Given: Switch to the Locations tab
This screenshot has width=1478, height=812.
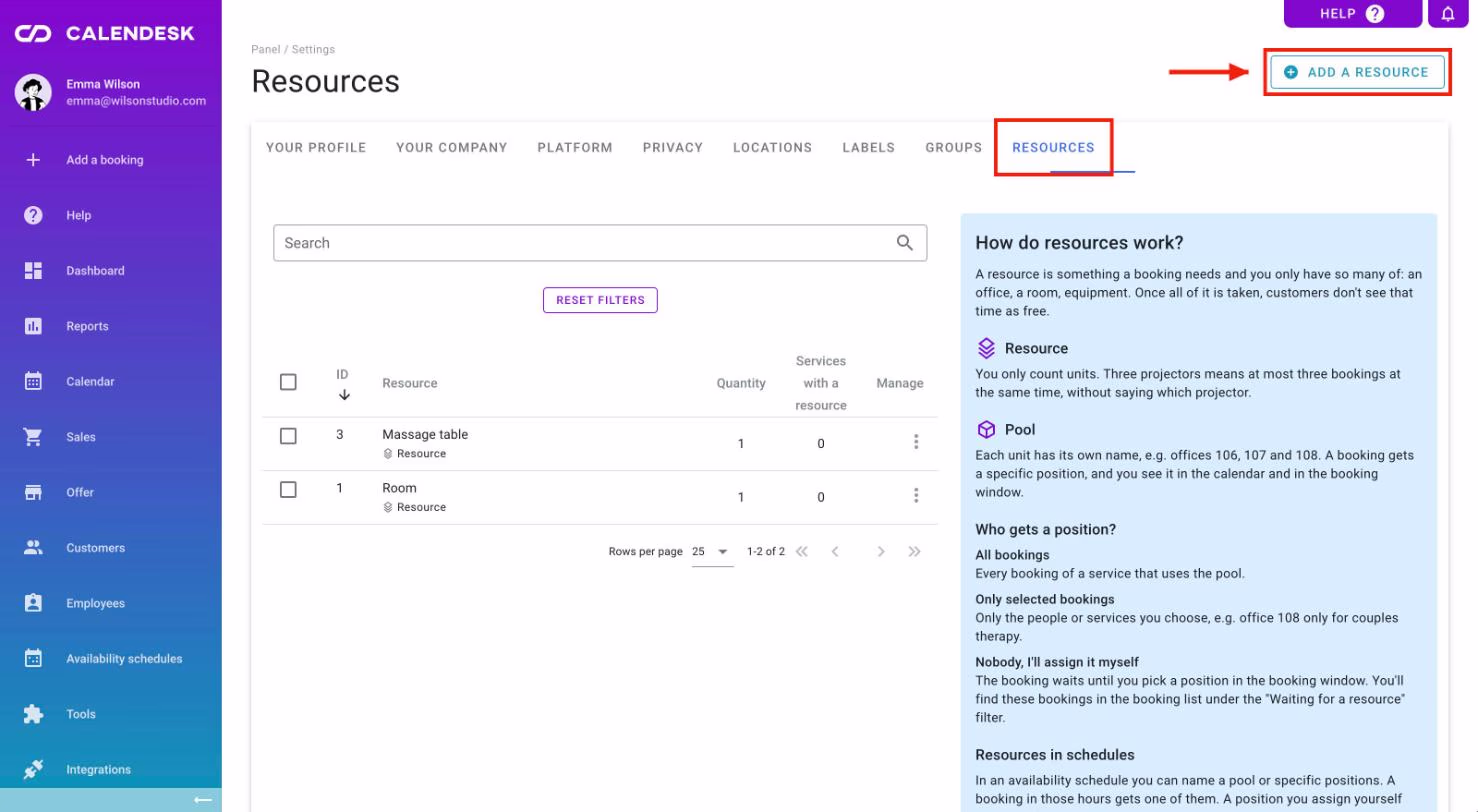Looking at the screenshot, I should [772, 148].
